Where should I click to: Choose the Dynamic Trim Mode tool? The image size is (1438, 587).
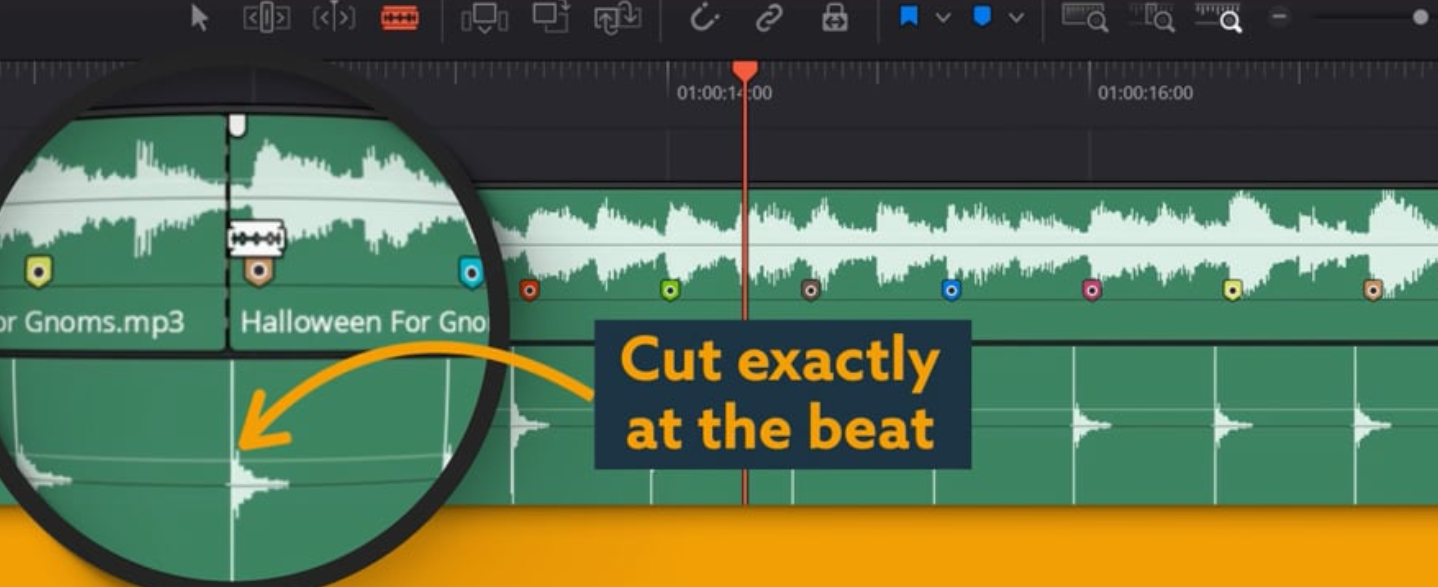[334, 18]
